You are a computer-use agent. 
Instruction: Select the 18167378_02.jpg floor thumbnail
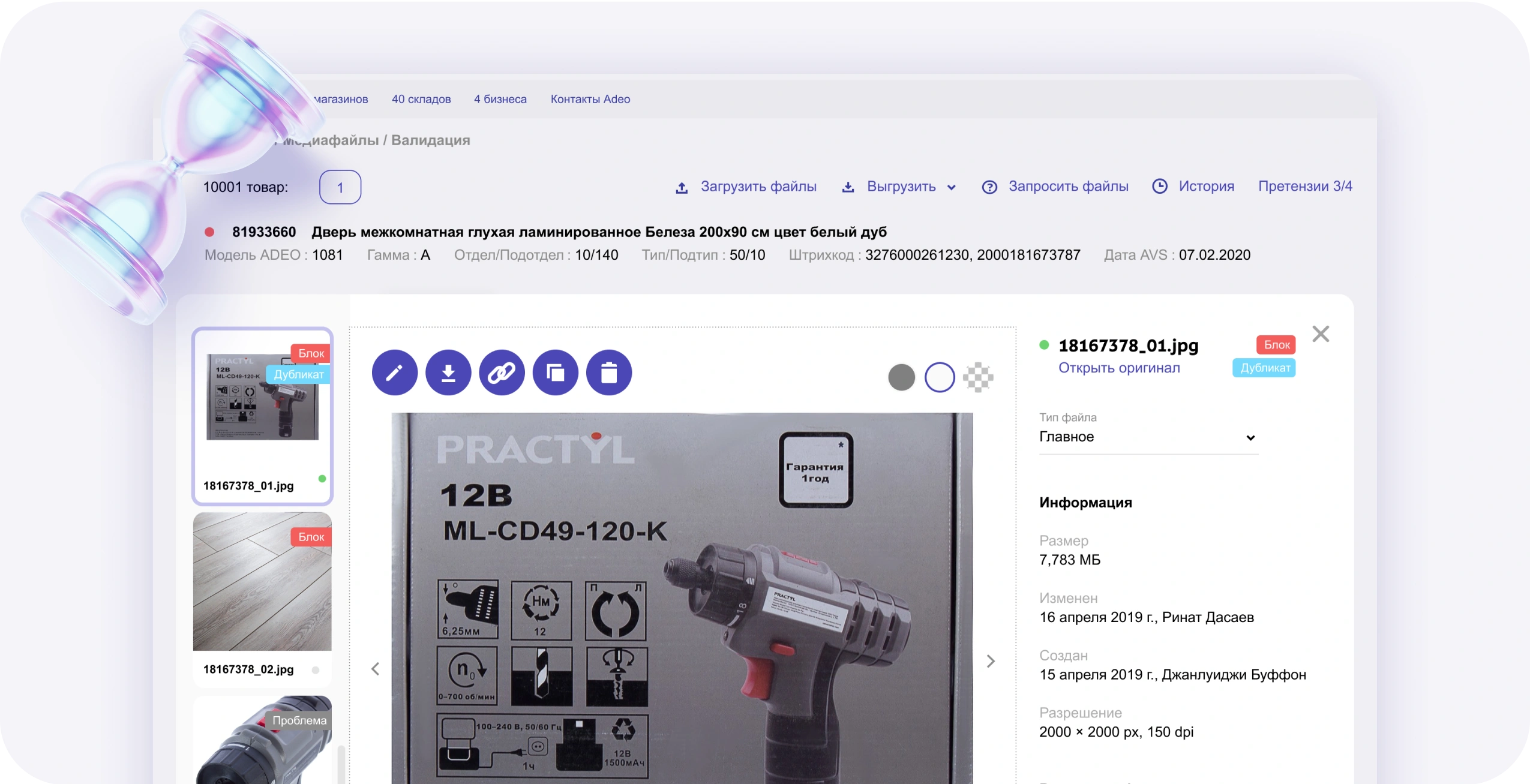pyautogui.click(x=262, y=581)
